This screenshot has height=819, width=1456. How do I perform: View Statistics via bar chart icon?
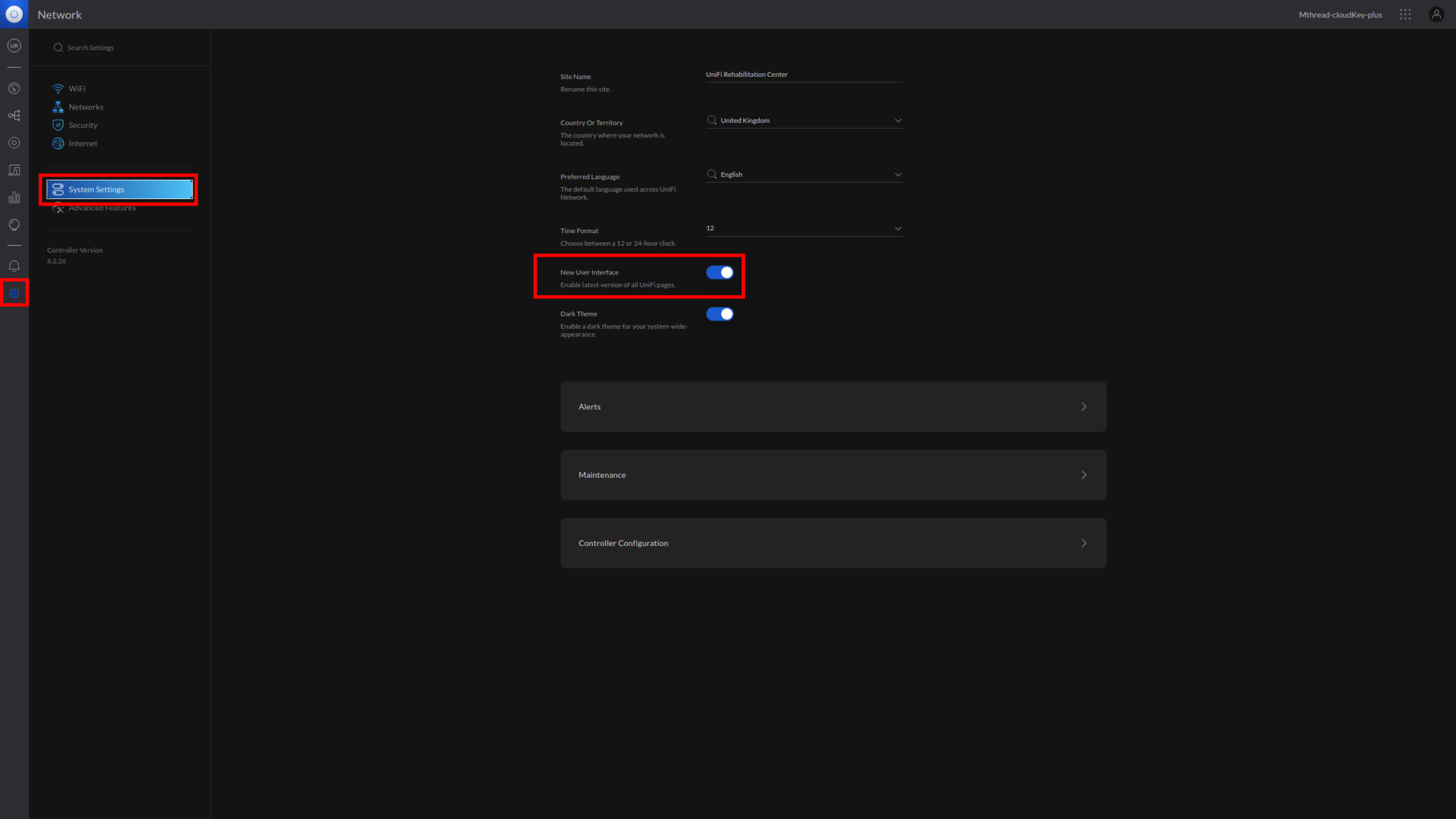14,197
